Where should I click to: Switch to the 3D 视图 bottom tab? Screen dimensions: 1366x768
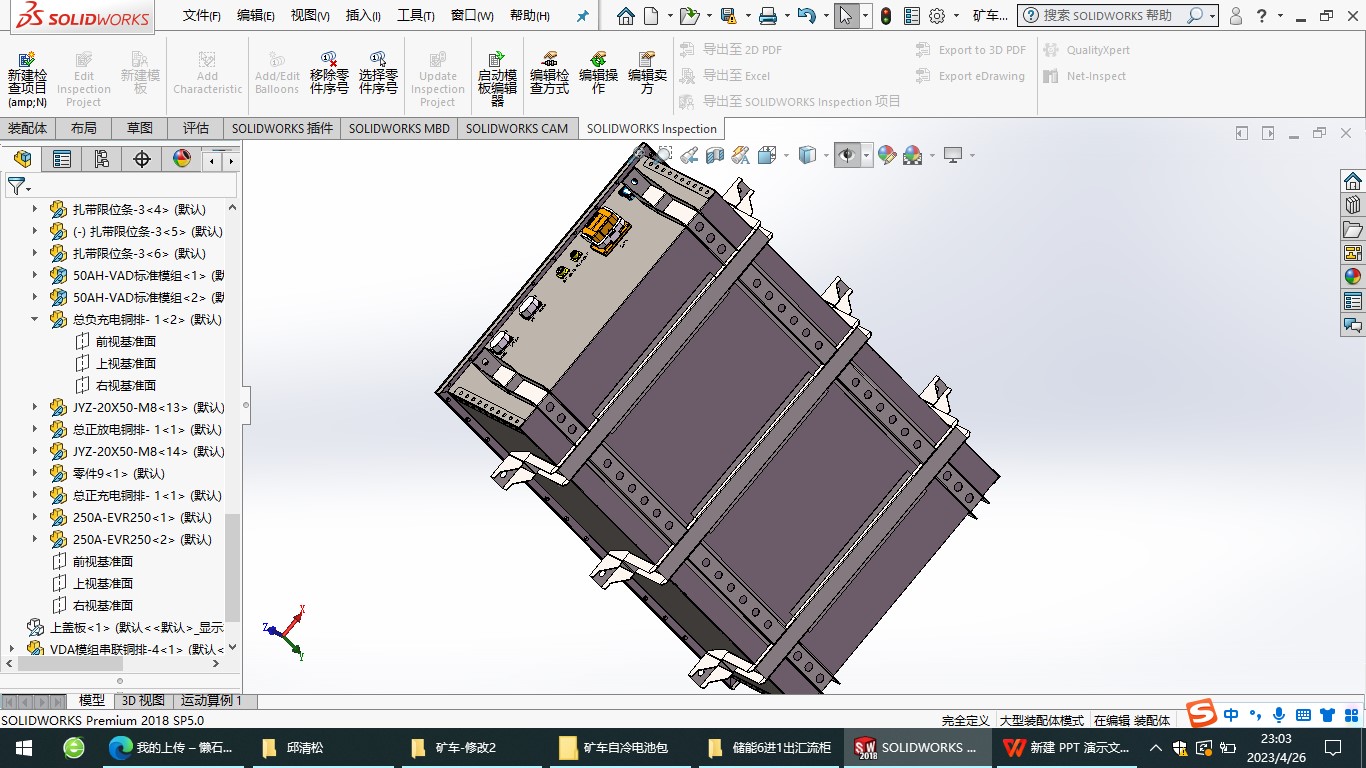(x=143, y=701)
